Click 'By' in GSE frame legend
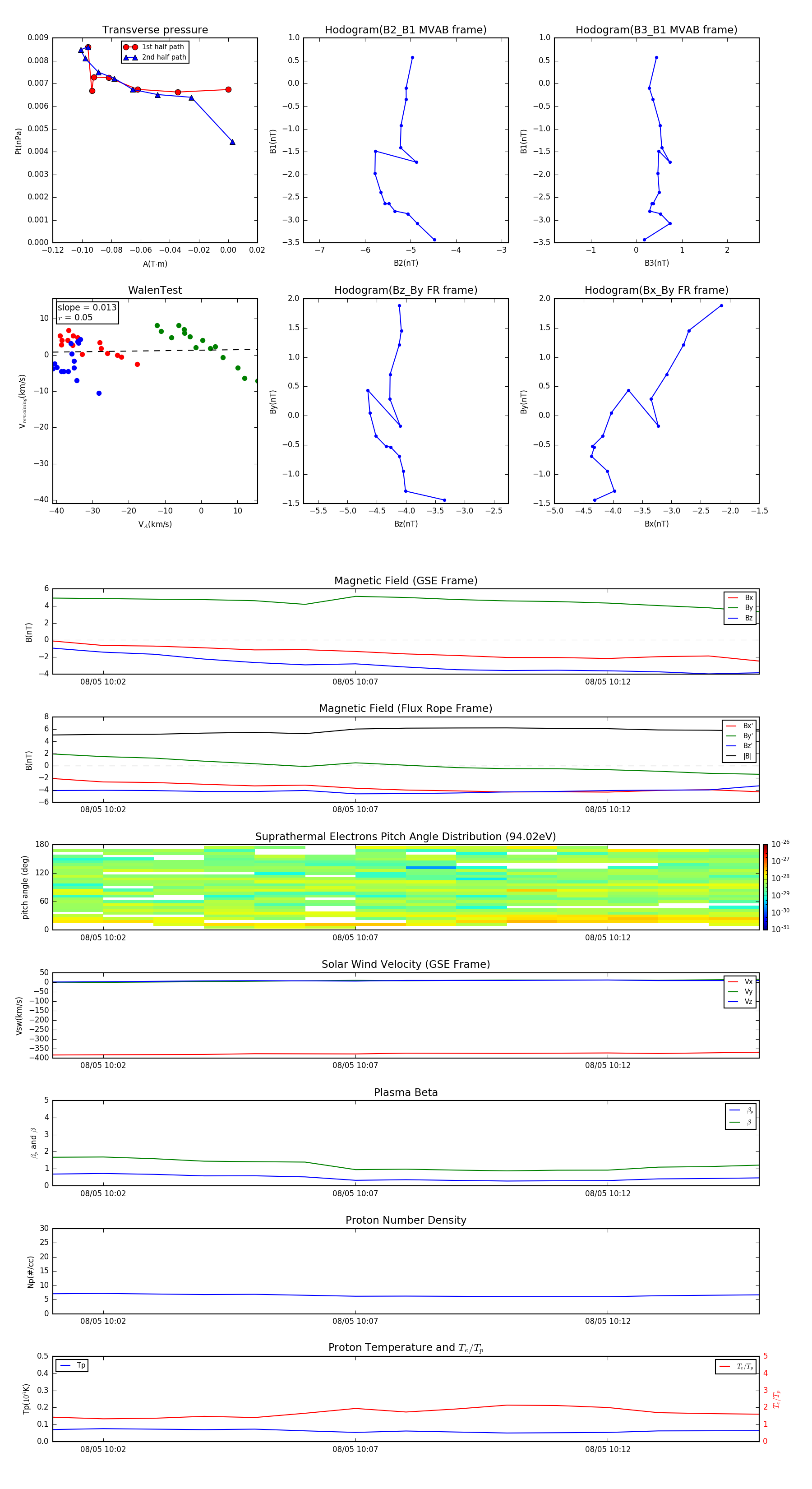Viewport: 812px width, 1489px height. tap(741, 607)
